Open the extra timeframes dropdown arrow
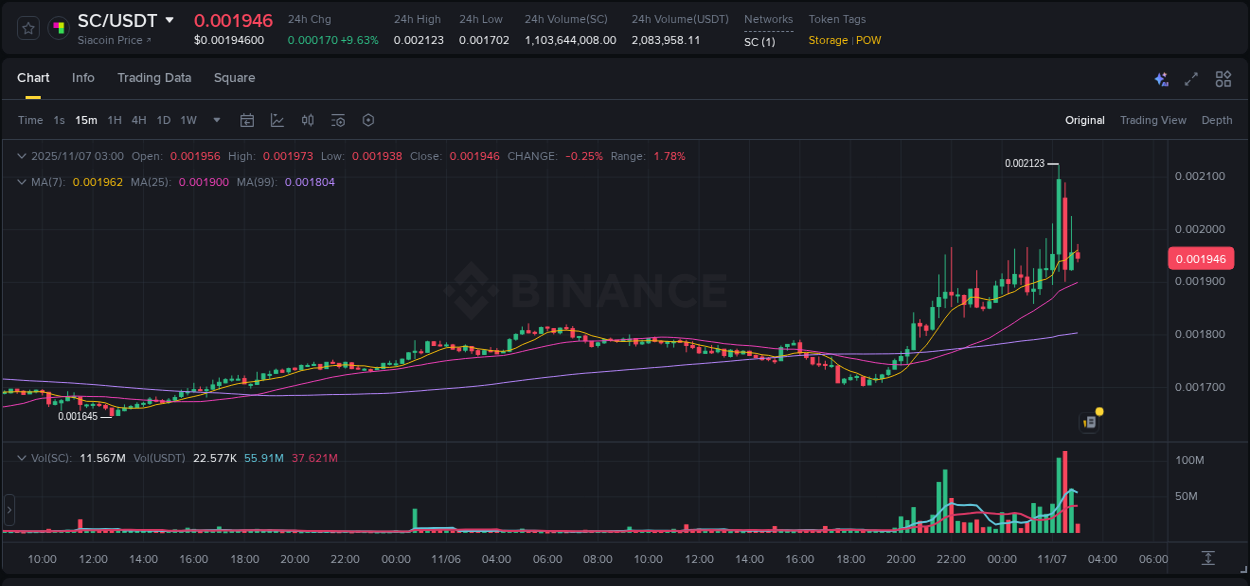Screen dimensions: 1250x586 (215, 120)
